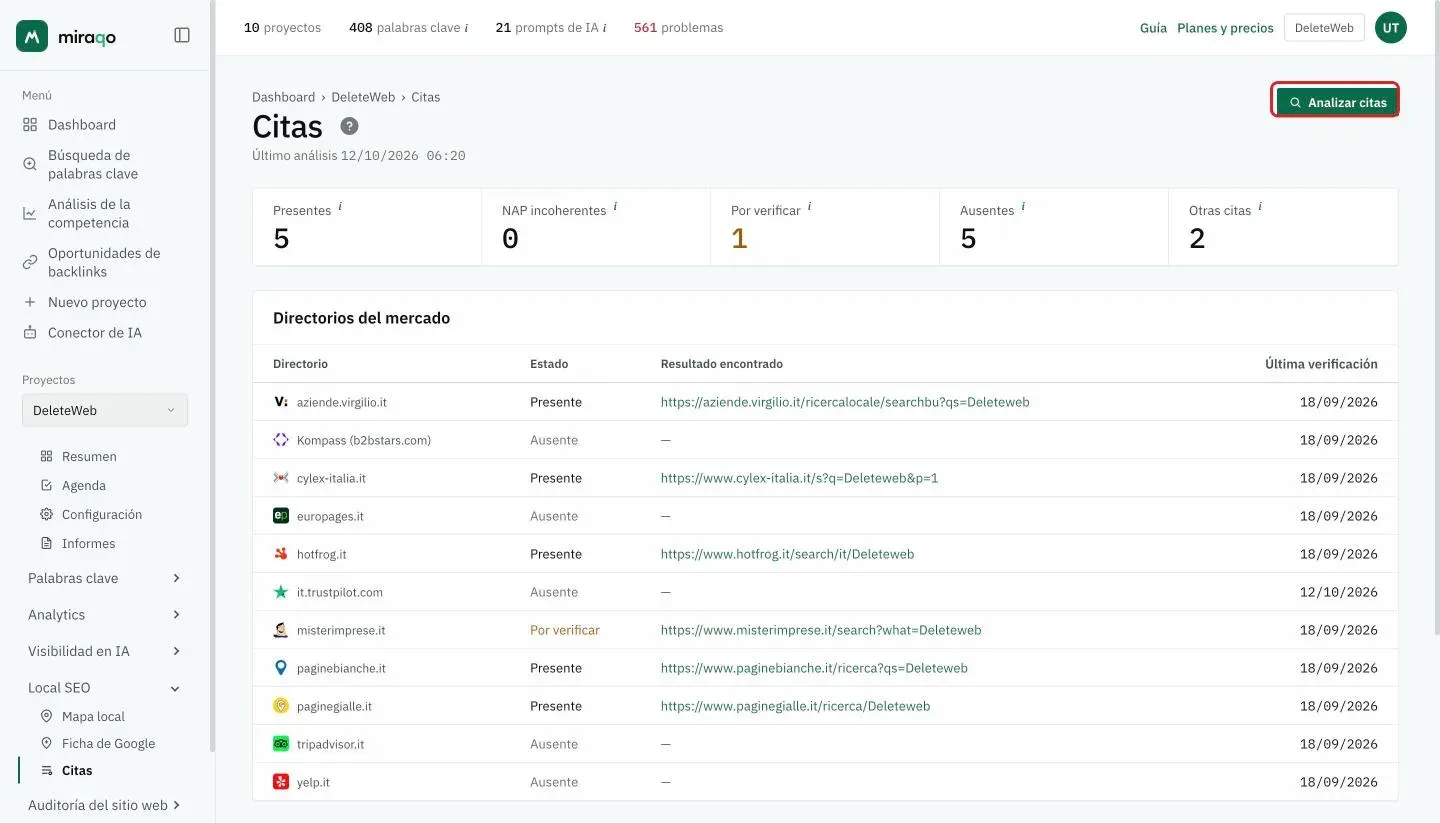Image resolution: width=1440 pixels, height=823 pixels.
Task: Select Mapa local under Local SEO
Action: point(93,716)
